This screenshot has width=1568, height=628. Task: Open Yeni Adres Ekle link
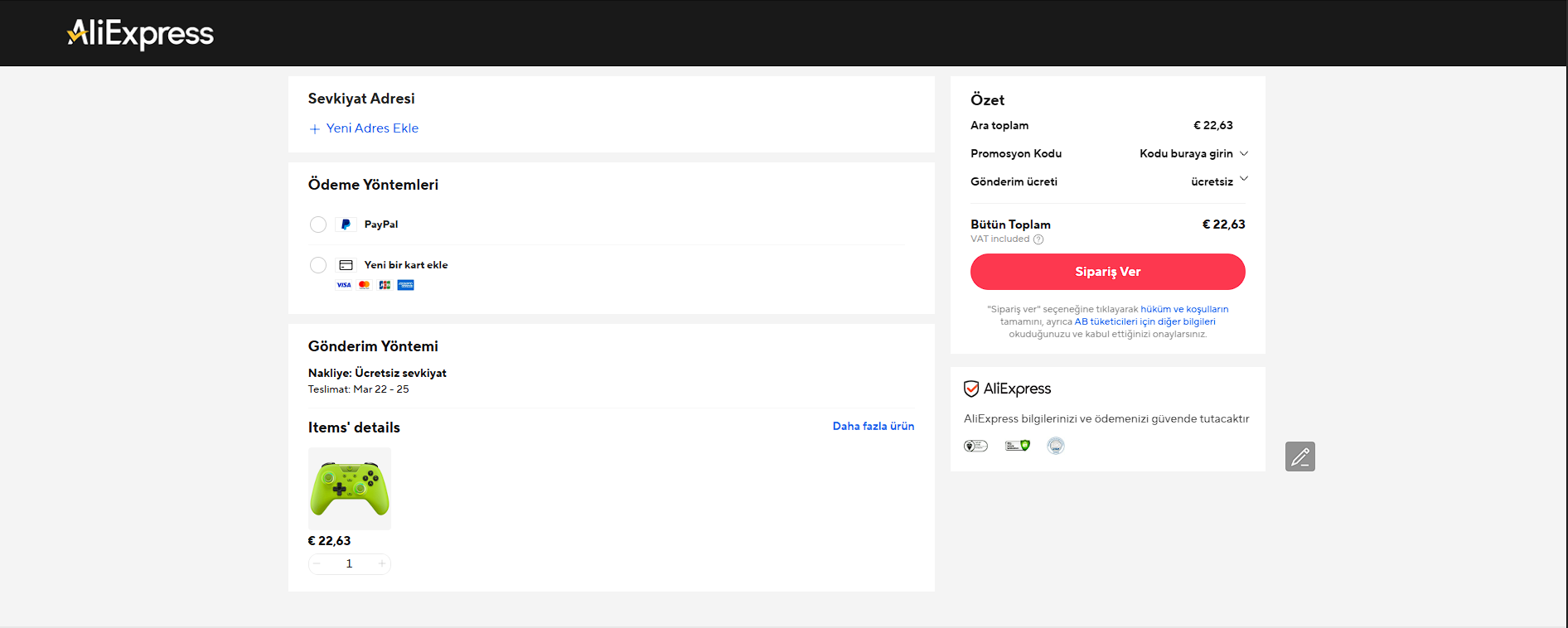tap(372, 128)
